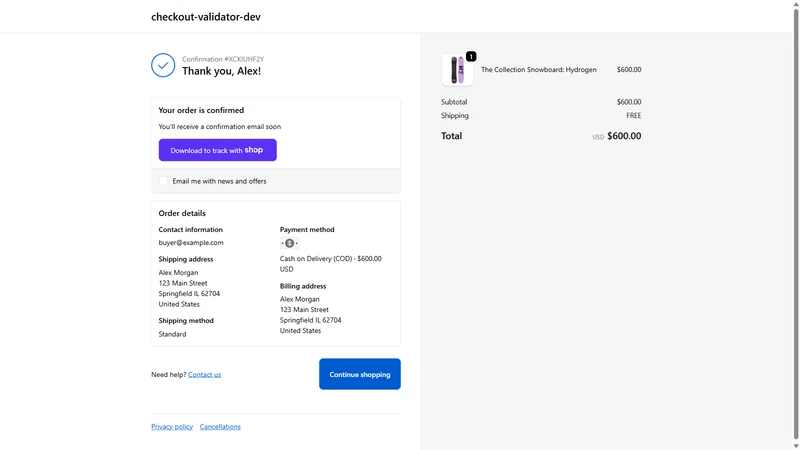Viewport: 800px width, 450px height.
Task: Click the Total $600.00 amount
Action: [624, 136]
